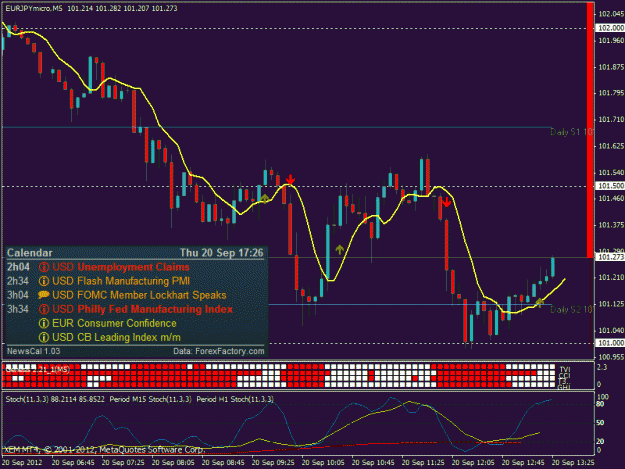The image size is (625, 469).
Task: Click the 3h34 countdown in the calendar
Action: coord(18,309)
